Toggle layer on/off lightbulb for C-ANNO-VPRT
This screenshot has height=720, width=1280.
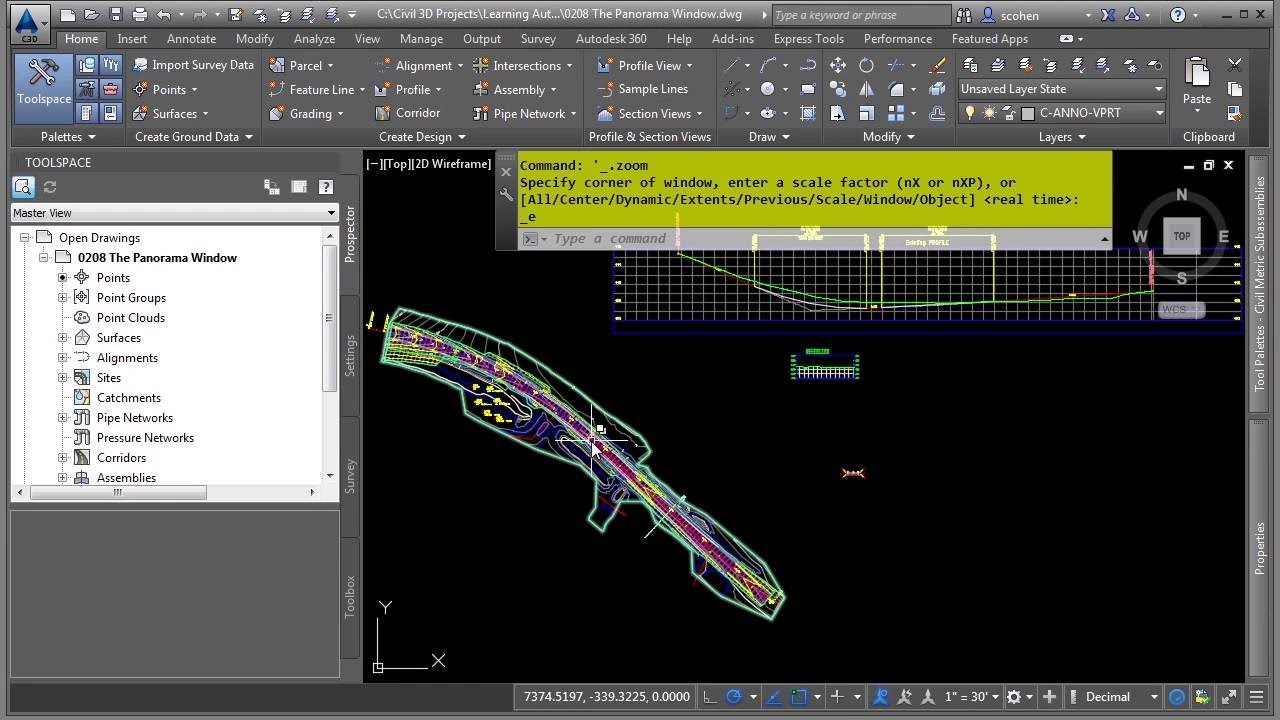(969, 113)
